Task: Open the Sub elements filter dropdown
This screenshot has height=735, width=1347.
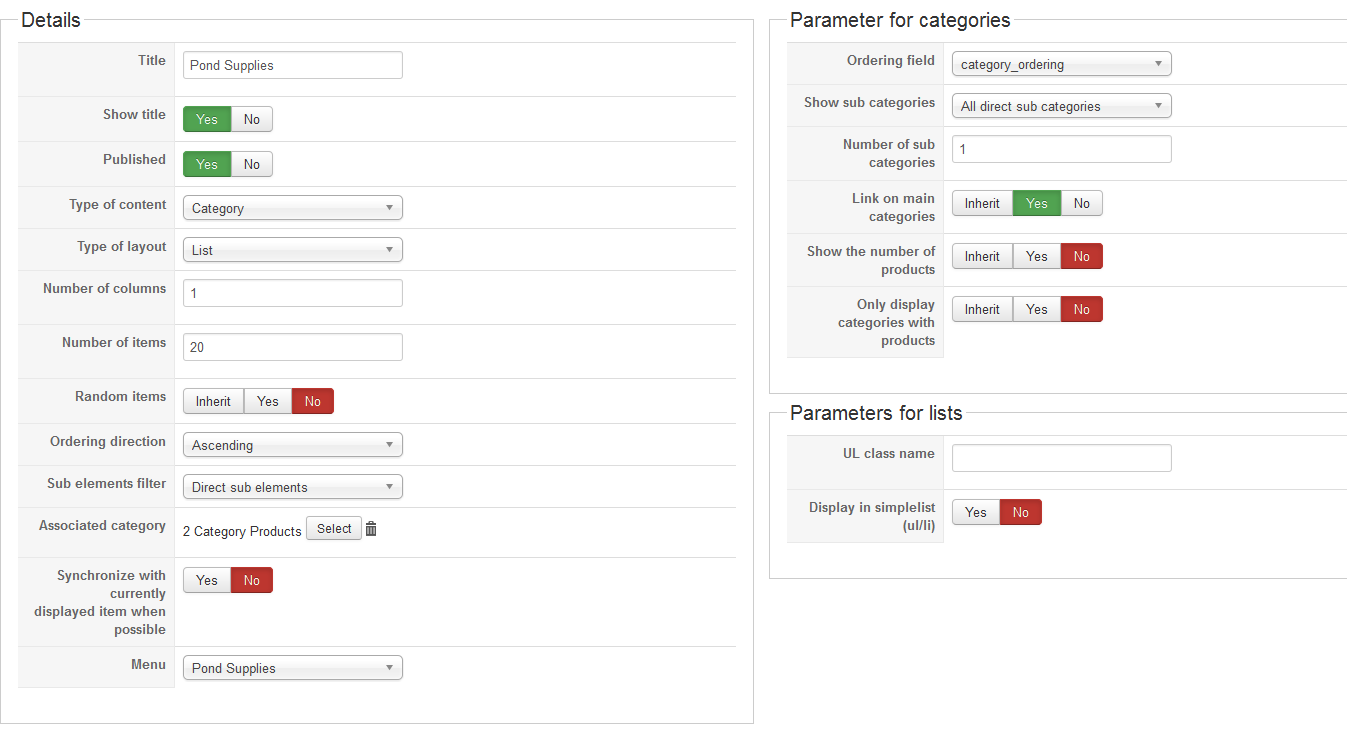Action: [292, 487]
